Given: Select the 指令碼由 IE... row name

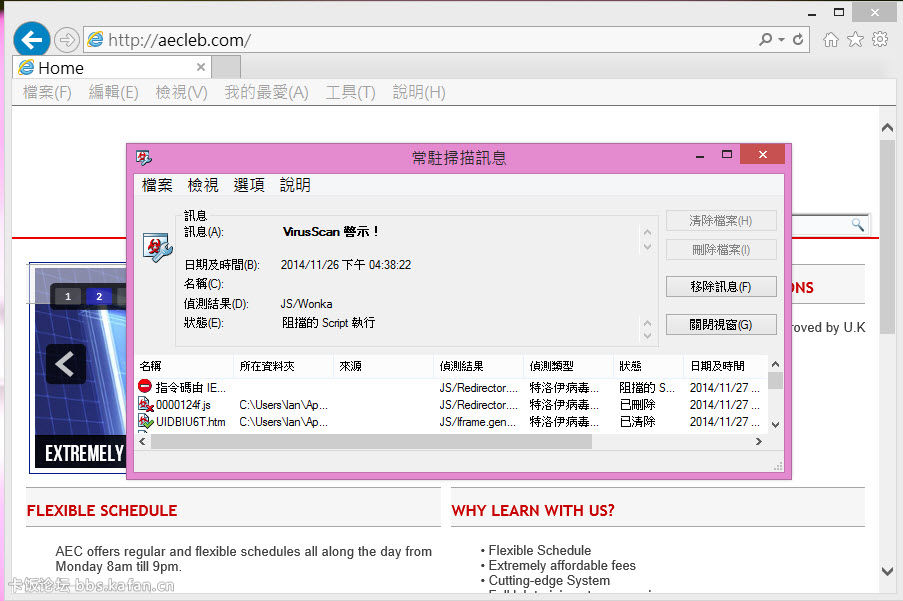Looking at the screenshot, I should pyautogui.click(x=191, y=387).
